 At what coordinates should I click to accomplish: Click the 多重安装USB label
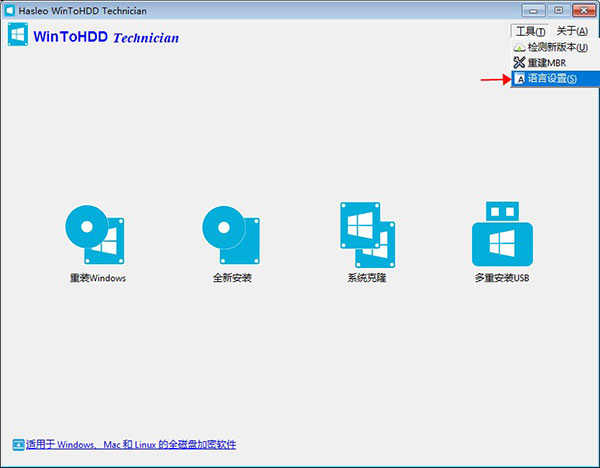502,278
